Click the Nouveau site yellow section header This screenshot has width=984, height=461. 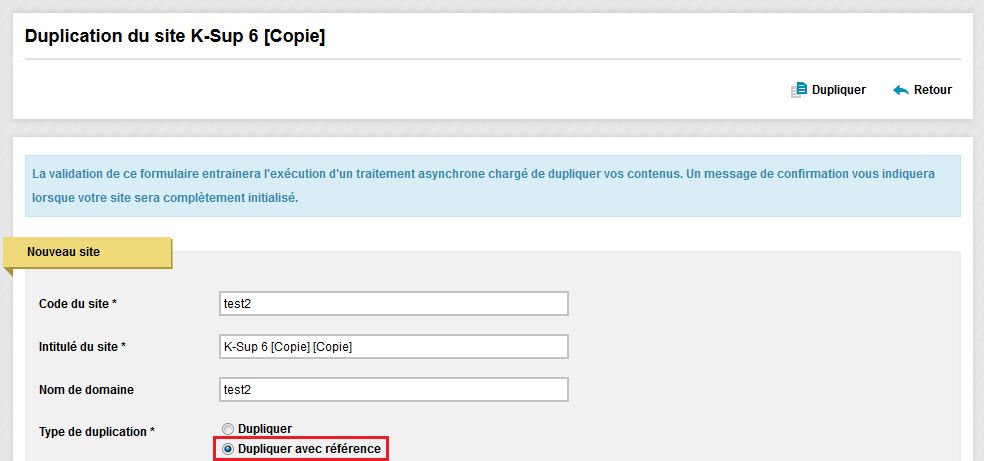88,252
